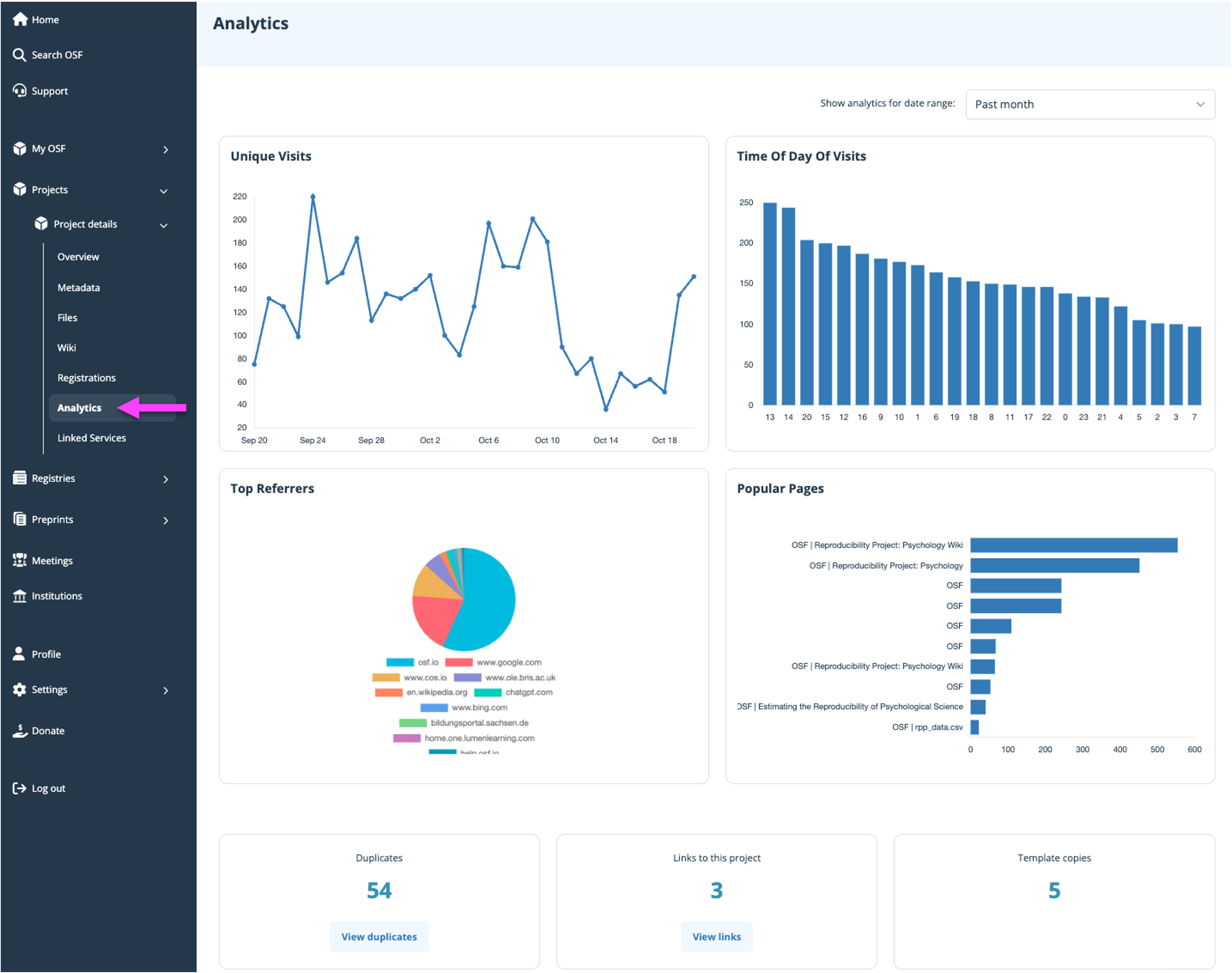The height and width of the screenshot is (973, 1232).
Task: Open the Past month date range dropdown
Action: pyautogui.click(x=1089, y=104)
